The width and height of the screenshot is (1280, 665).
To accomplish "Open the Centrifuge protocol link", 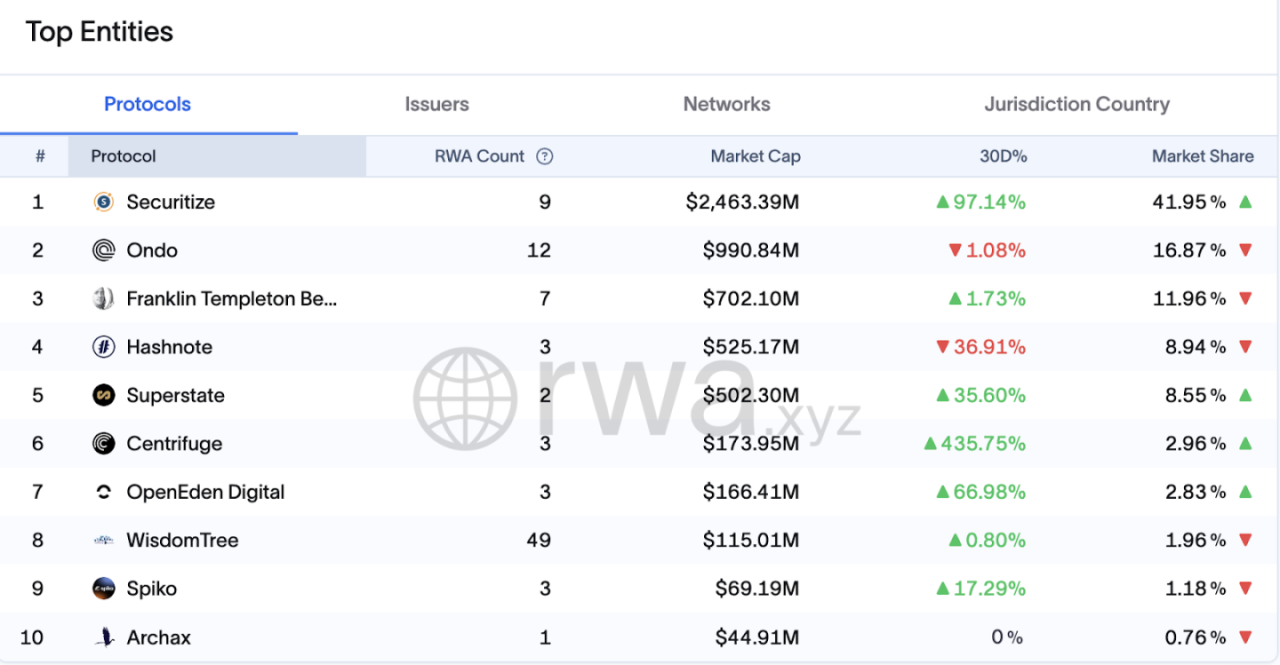I will tap(175, 443).
